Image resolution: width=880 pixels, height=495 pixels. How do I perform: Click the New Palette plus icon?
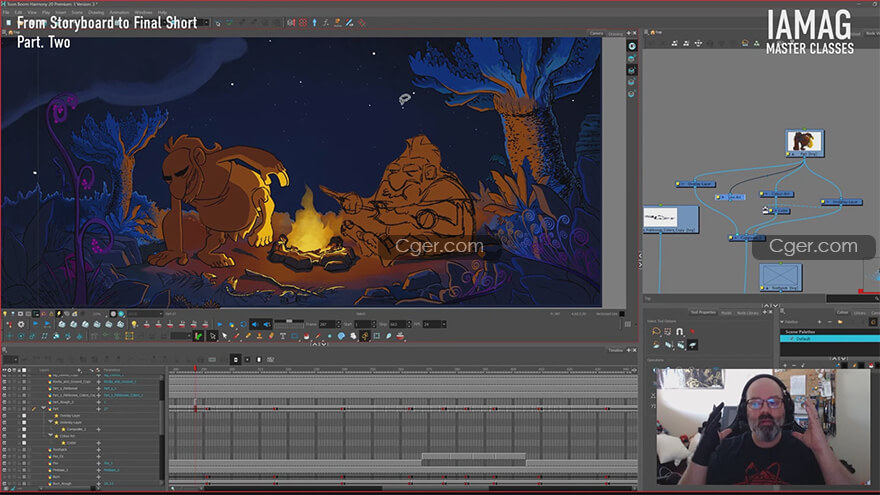point(819,322)
